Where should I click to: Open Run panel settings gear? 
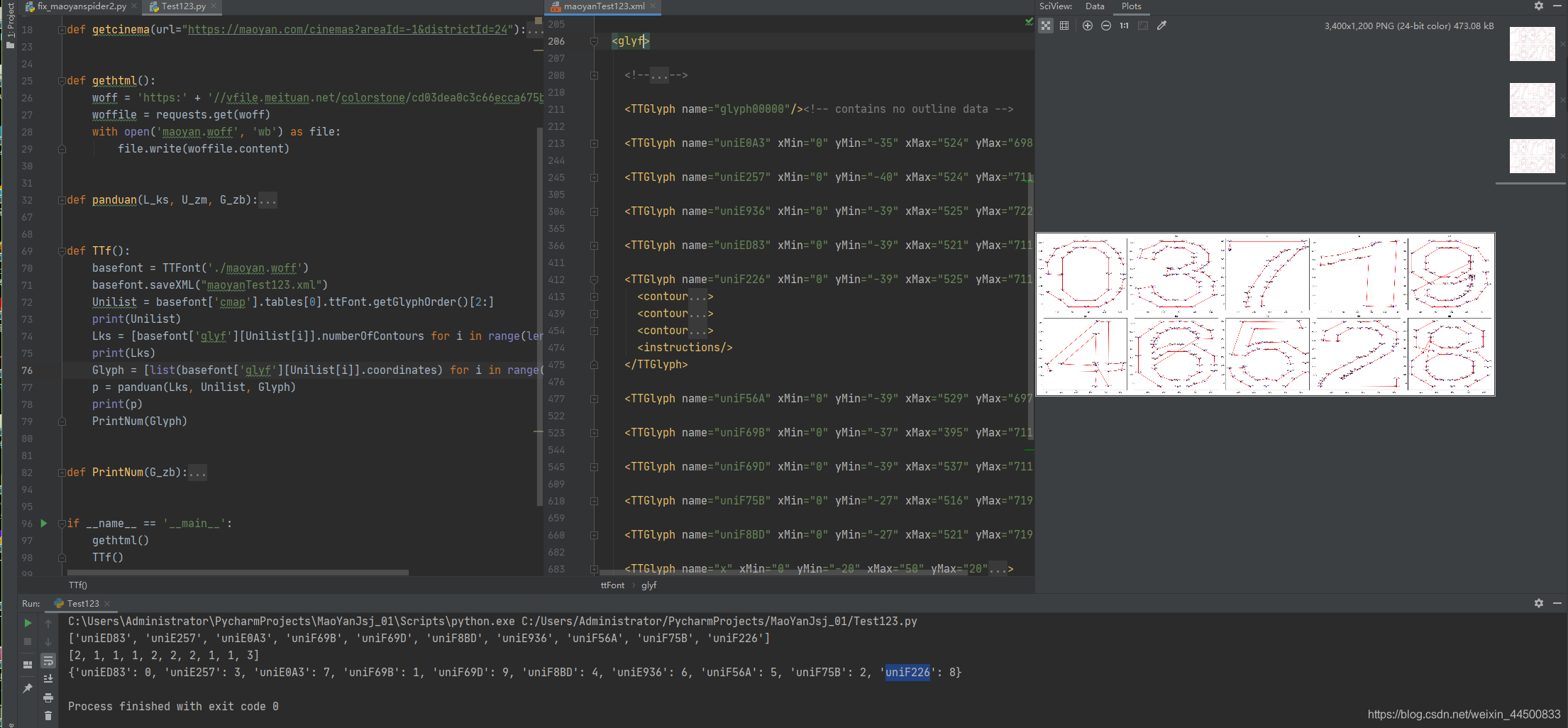point(1539,603)
